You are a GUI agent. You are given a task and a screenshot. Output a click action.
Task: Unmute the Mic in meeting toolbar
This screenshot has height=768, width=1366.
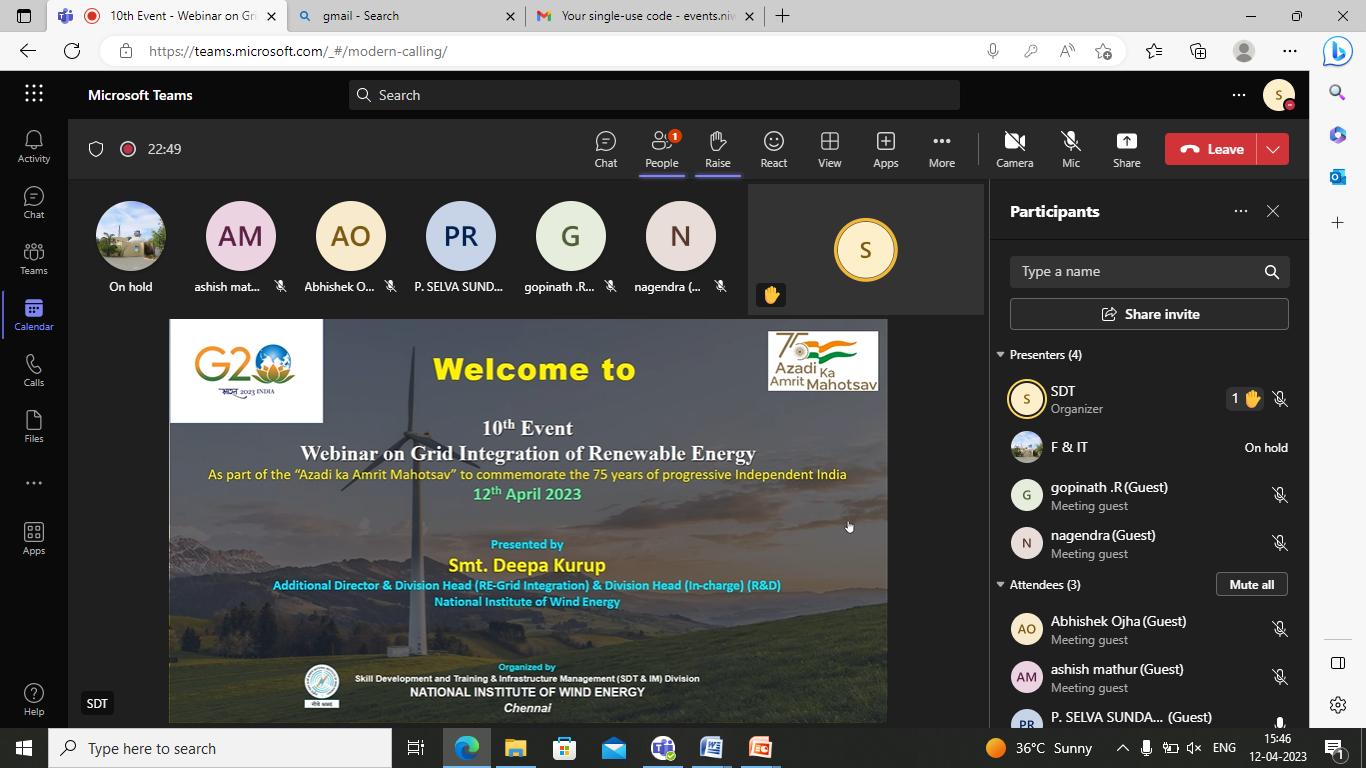pos(1071,149)
